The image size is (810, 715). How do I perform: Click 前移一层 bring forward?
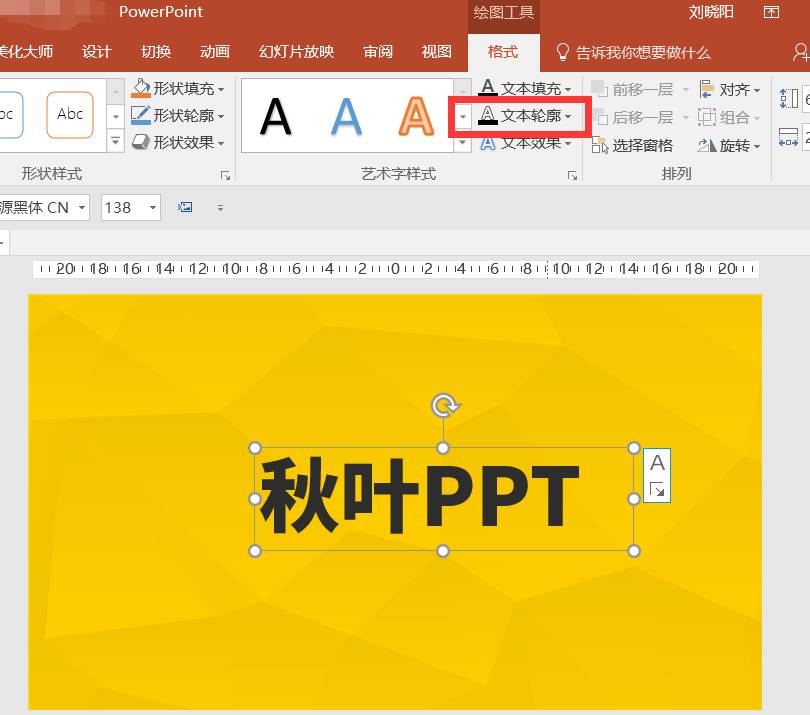pos(633,89)
